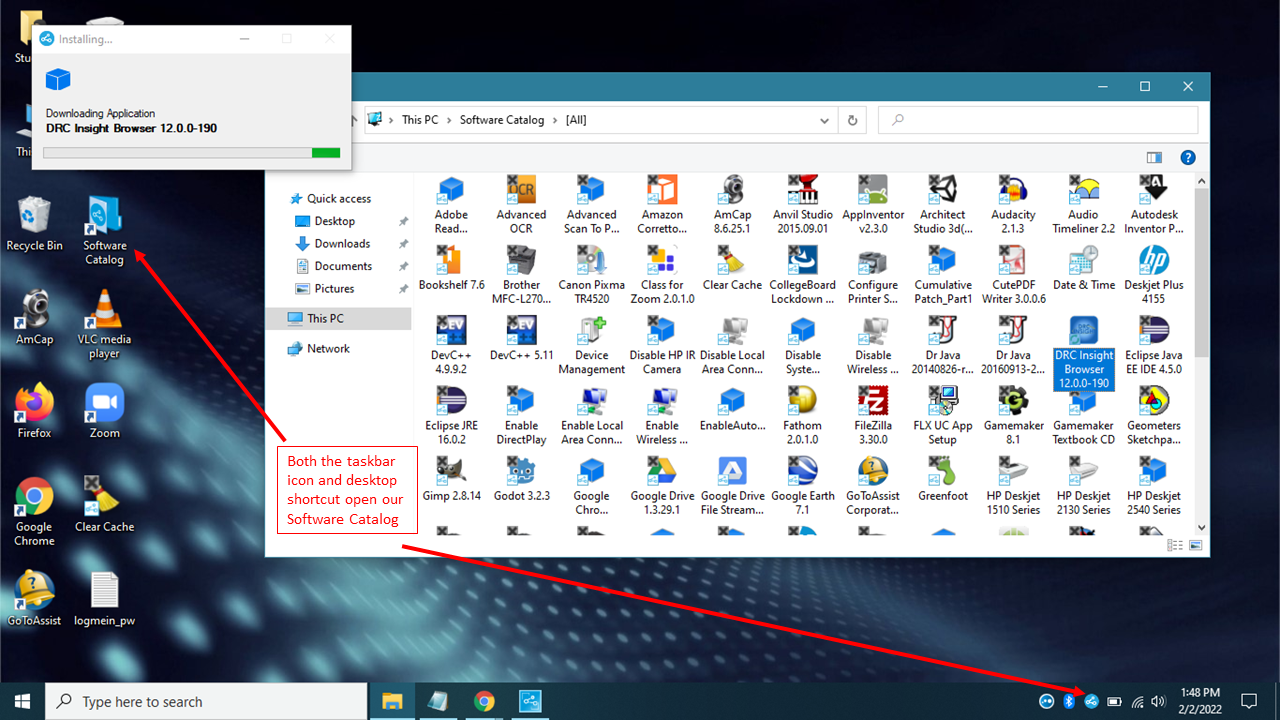Expand chevron after Software Catalog breadcrumb
This screenshot has height=720, width=1280.
point(555,120)
